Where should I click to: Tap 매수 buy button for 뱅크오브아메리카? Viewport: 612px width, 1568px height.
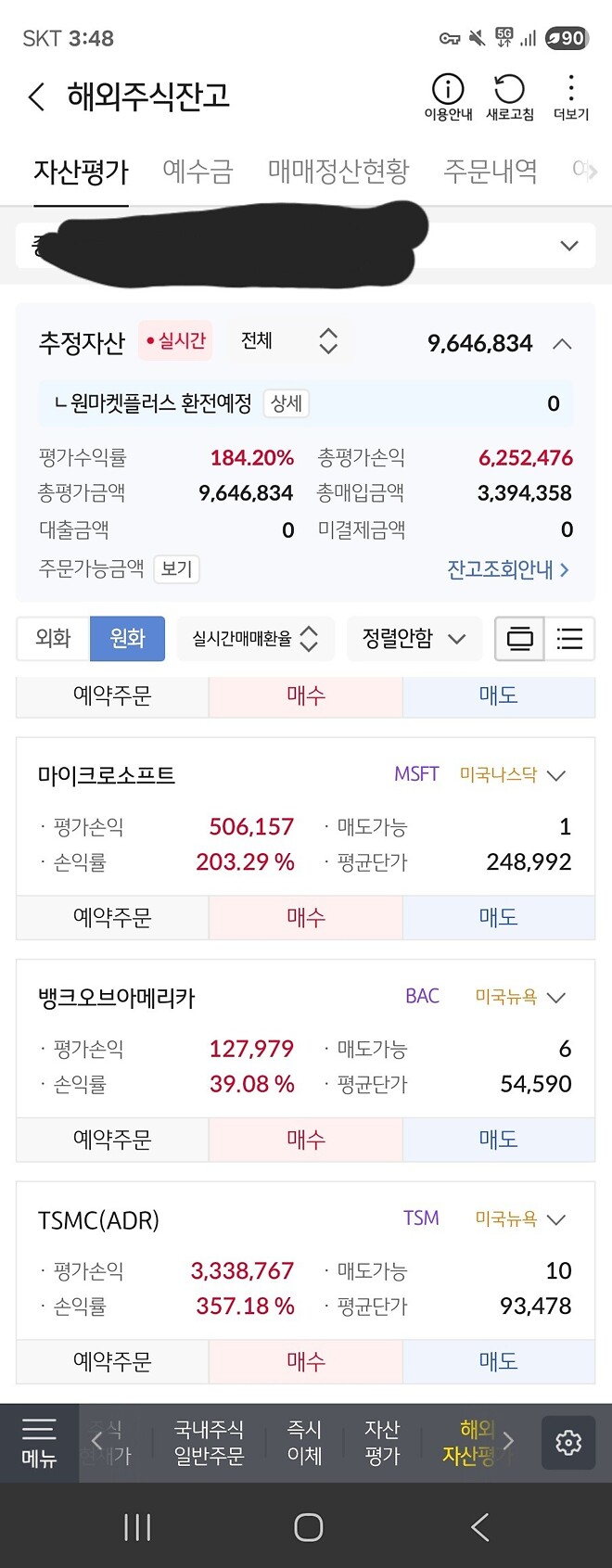coord(306,1139)
